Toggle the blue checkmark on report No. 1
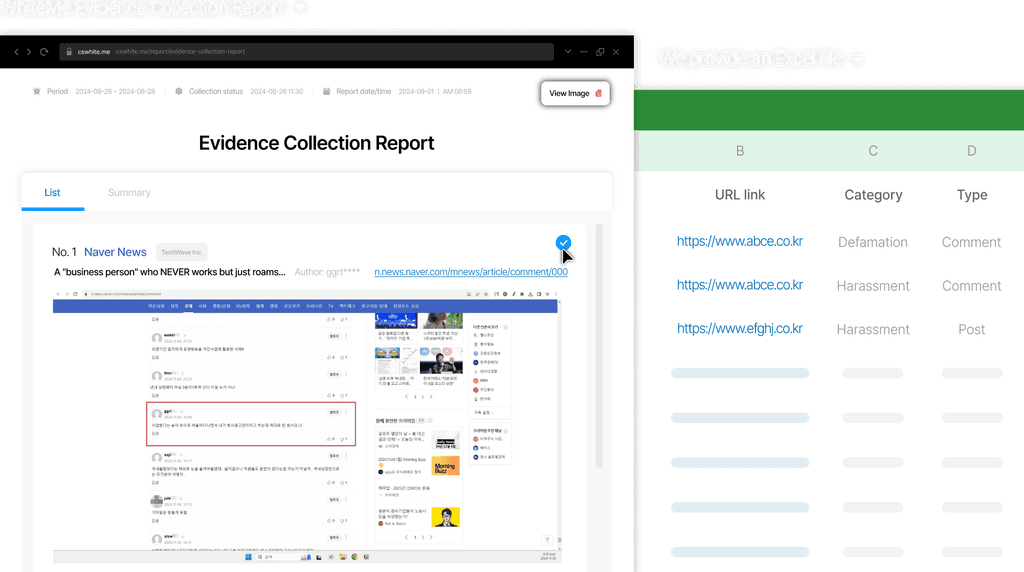The width and height of the screenshot is (1024, 572). tap(563, 243)
